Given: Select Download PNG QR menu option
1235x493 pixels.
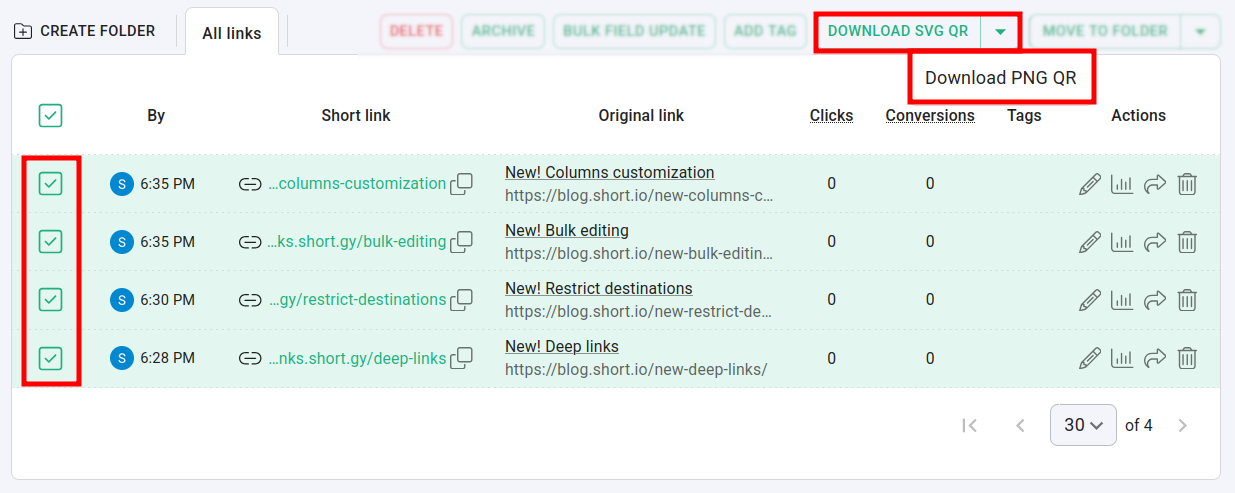Looking at the screenshot, I should click(1001, 78).
